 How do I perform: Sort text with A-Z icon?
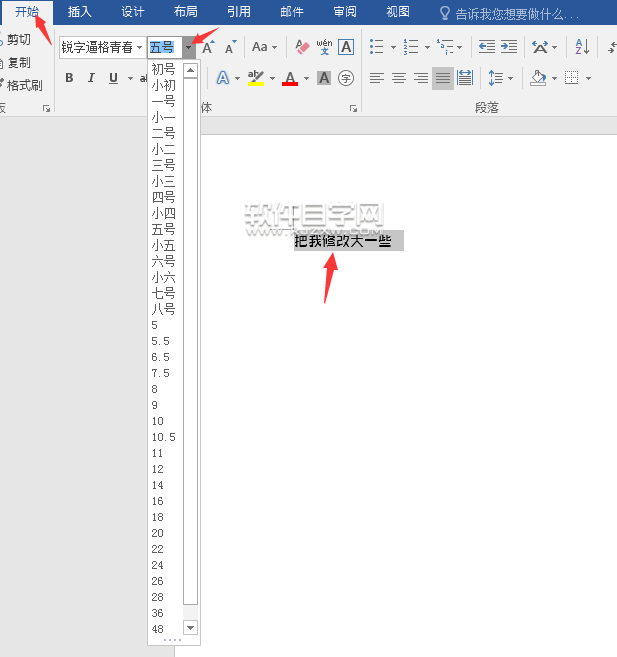(582, 47)
